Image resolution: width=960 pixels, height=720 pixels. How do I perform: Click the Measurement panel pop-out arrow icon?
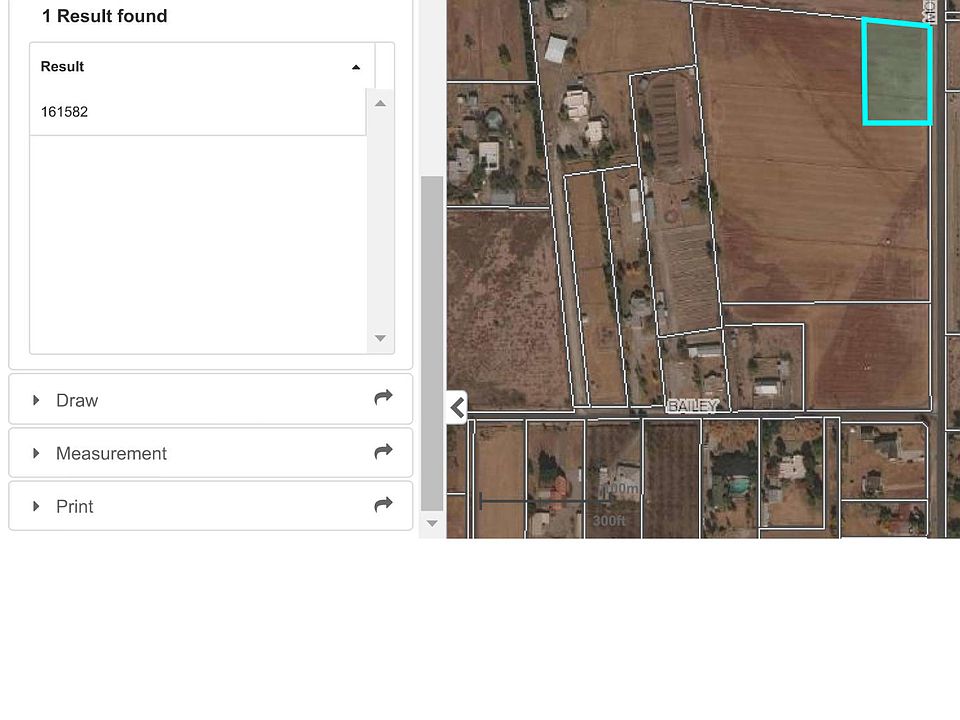[383, 452]
